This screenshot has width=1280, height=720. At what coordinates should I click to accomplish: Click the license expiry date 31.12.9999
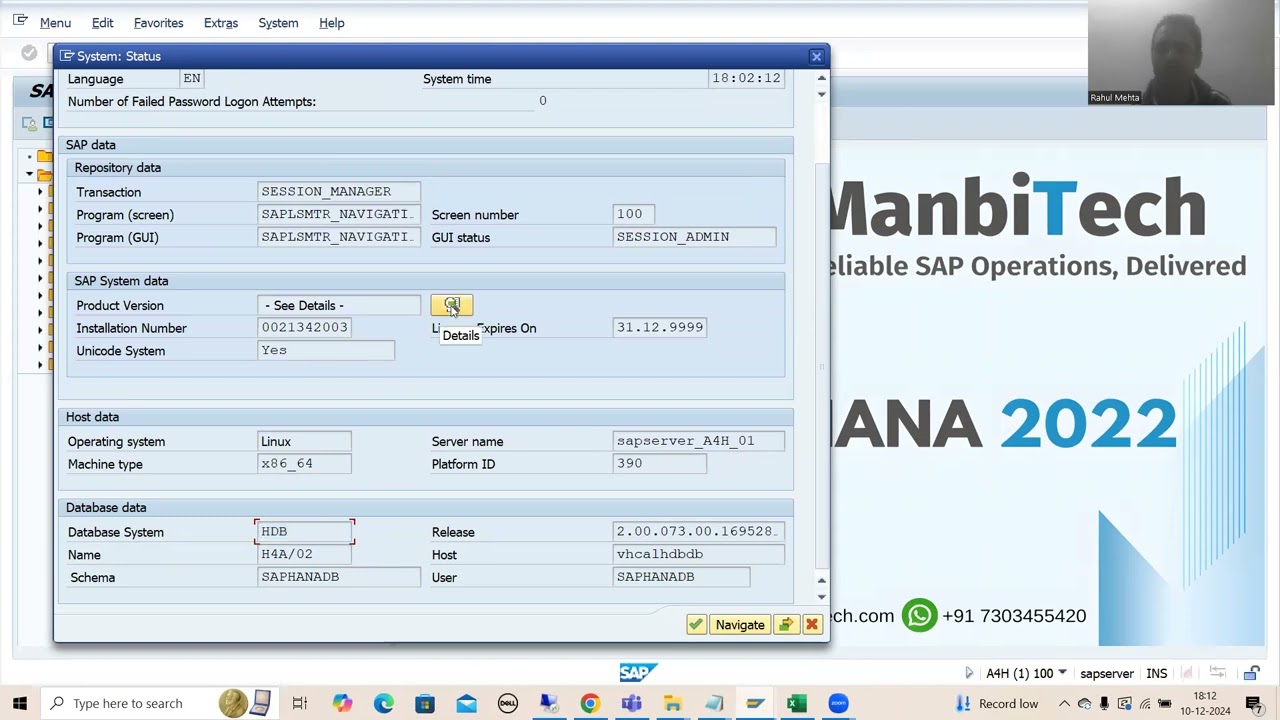pos(660,328)
